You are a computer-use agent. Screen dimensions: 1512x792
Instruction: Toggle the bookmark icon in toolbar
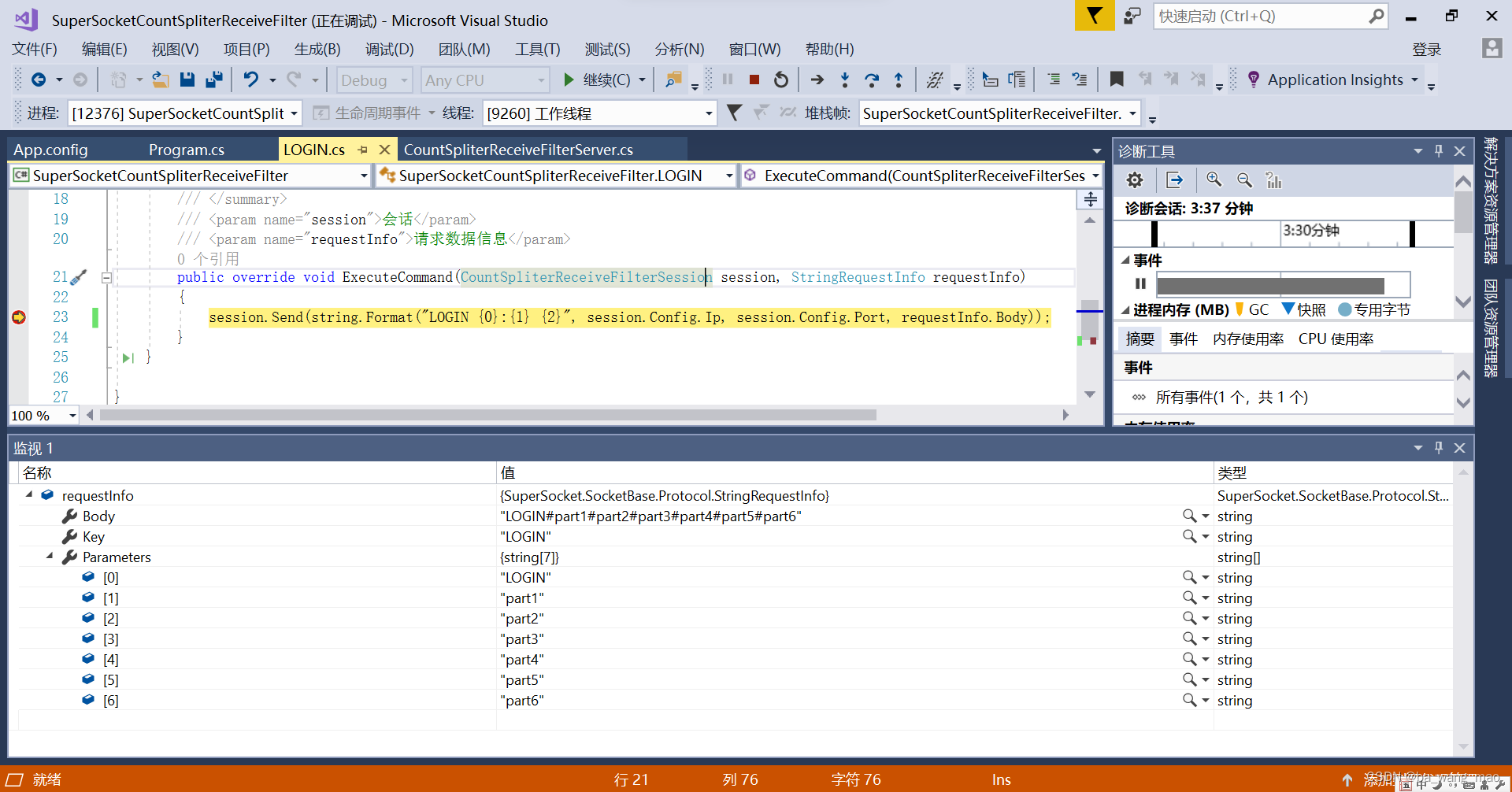click(x=1117, y=80)
